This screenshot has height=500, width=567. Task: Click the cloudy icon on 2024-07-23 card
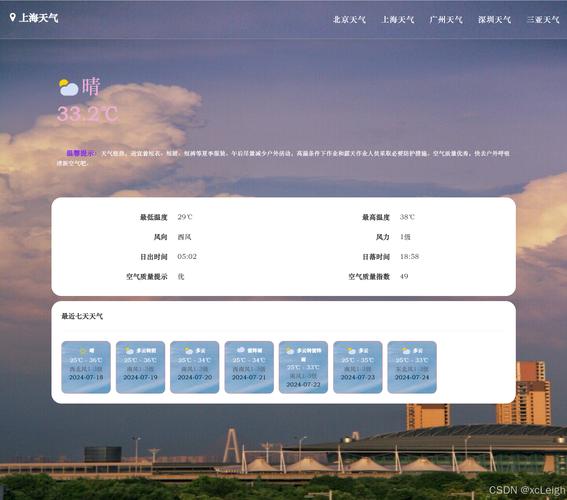click(x=352, y=351)
